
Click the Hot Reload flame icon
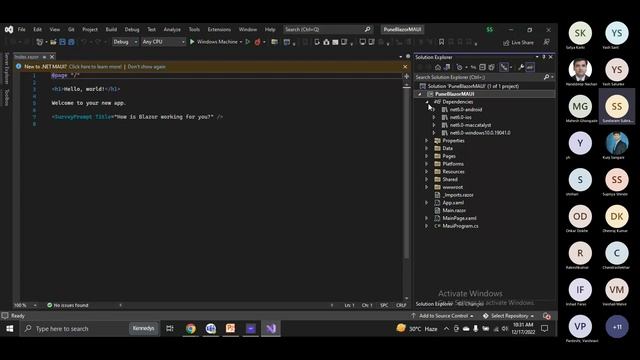[257, 42]
